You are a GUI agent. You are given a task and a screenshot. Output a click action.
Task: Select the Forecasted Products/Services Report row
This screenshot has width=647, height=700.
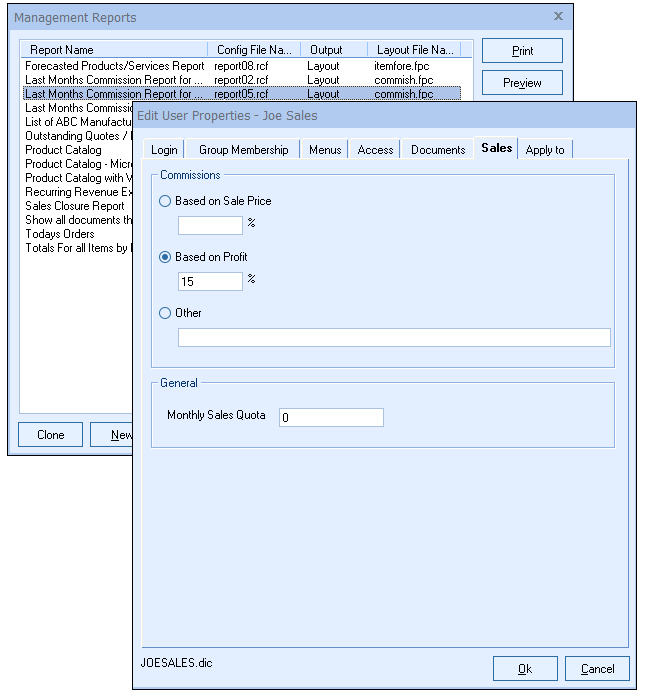(115, 66)
